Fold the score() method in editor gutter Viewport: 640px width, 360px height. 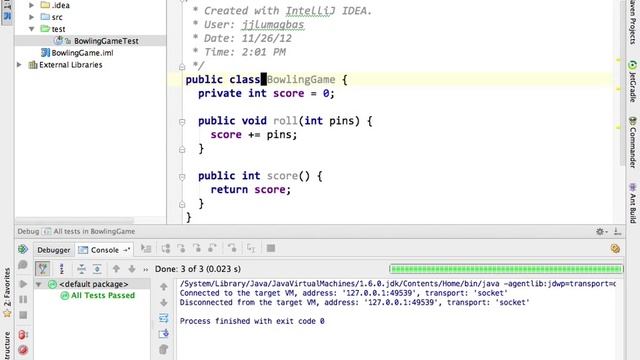[x=182, y=177]
